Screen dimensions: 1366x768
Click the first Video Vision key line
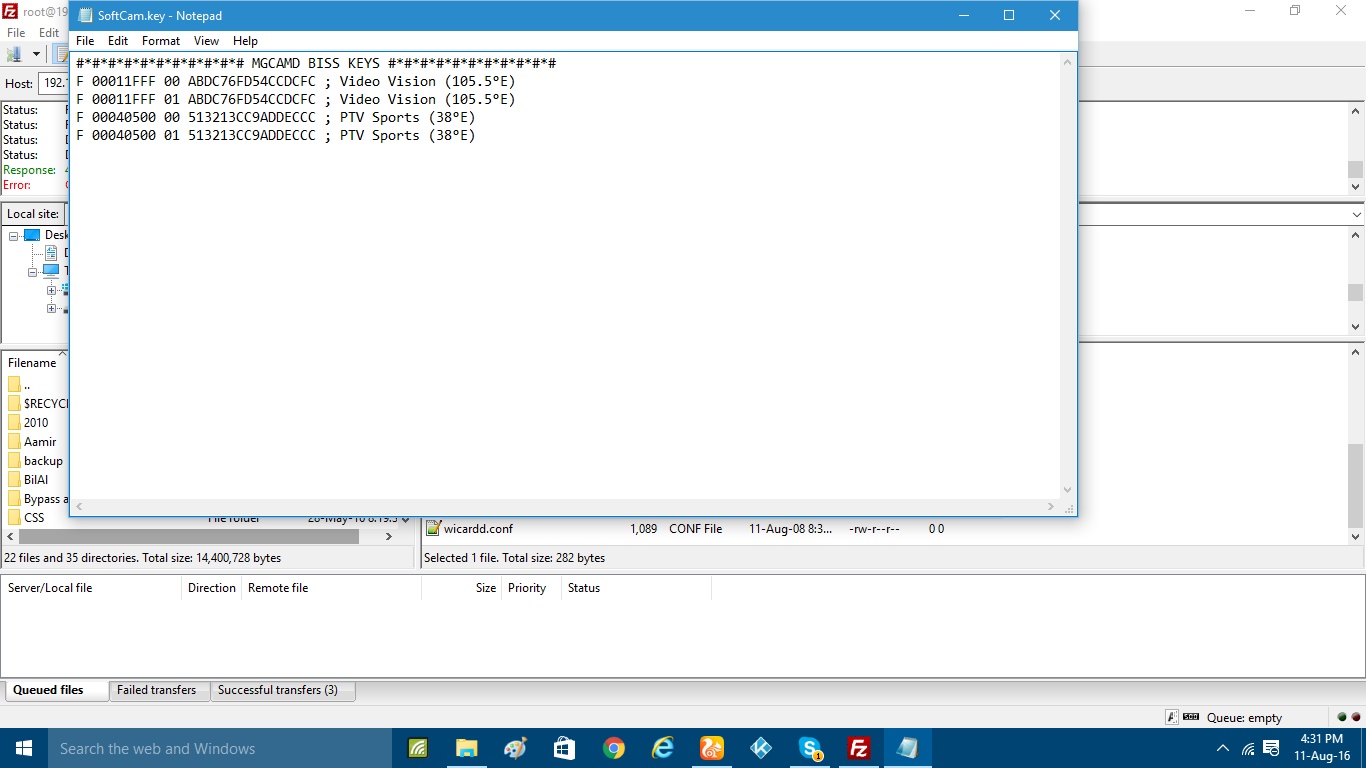click(296, 81)
